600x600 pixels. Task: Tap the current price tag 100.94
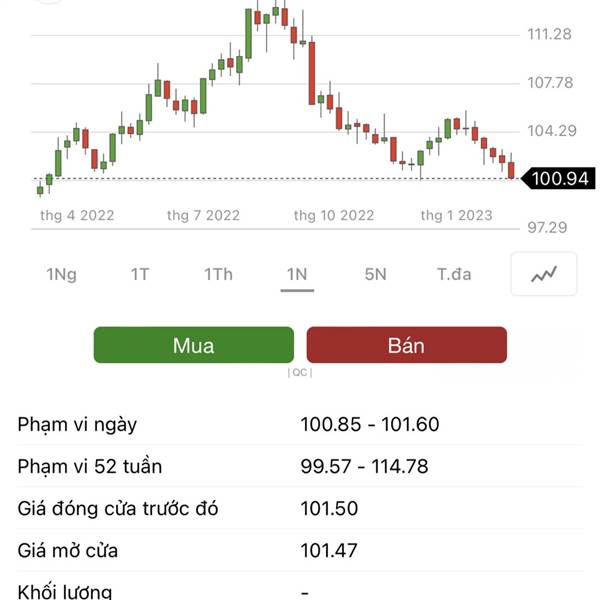tap(558, 178)
